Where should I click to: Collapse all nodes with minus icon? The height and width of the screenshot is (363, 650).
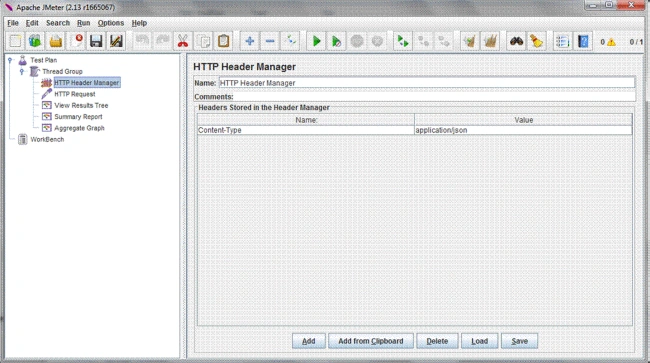270,41
